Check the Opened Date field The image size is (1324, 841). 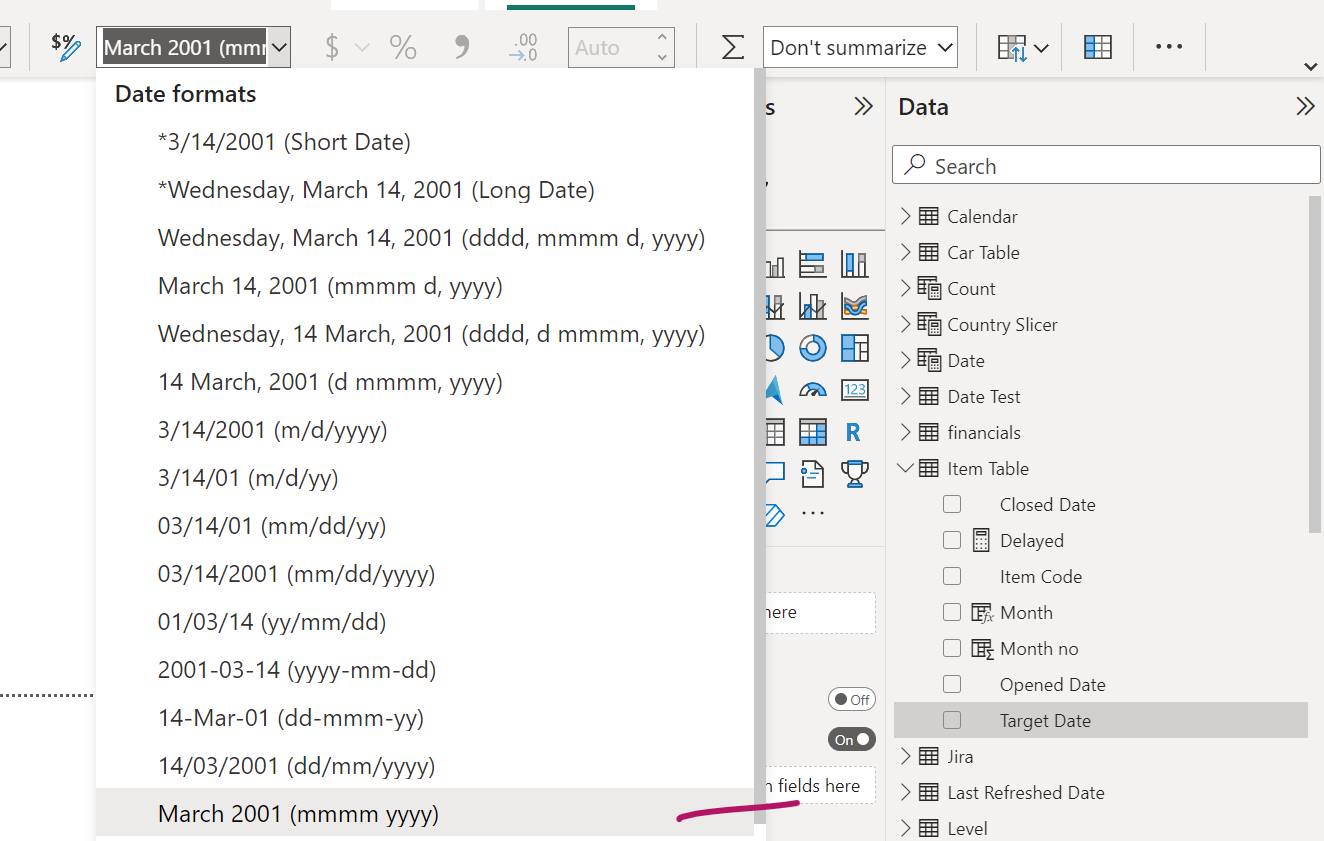click(952, 685)
